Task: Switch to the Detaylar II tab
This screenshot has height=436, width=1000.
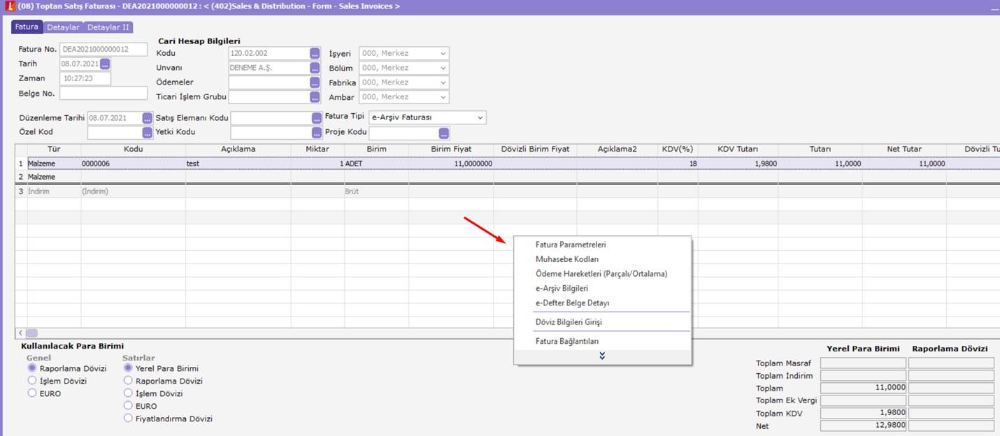Action: tap(108, 27)
